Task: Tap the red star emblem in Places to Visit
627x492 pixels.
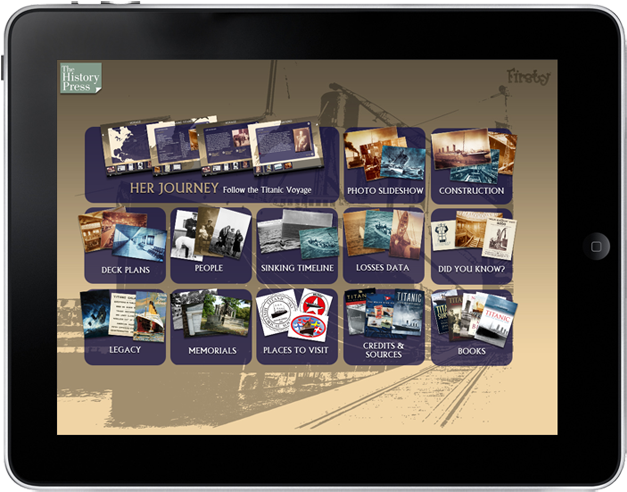Action: point(315,304)
